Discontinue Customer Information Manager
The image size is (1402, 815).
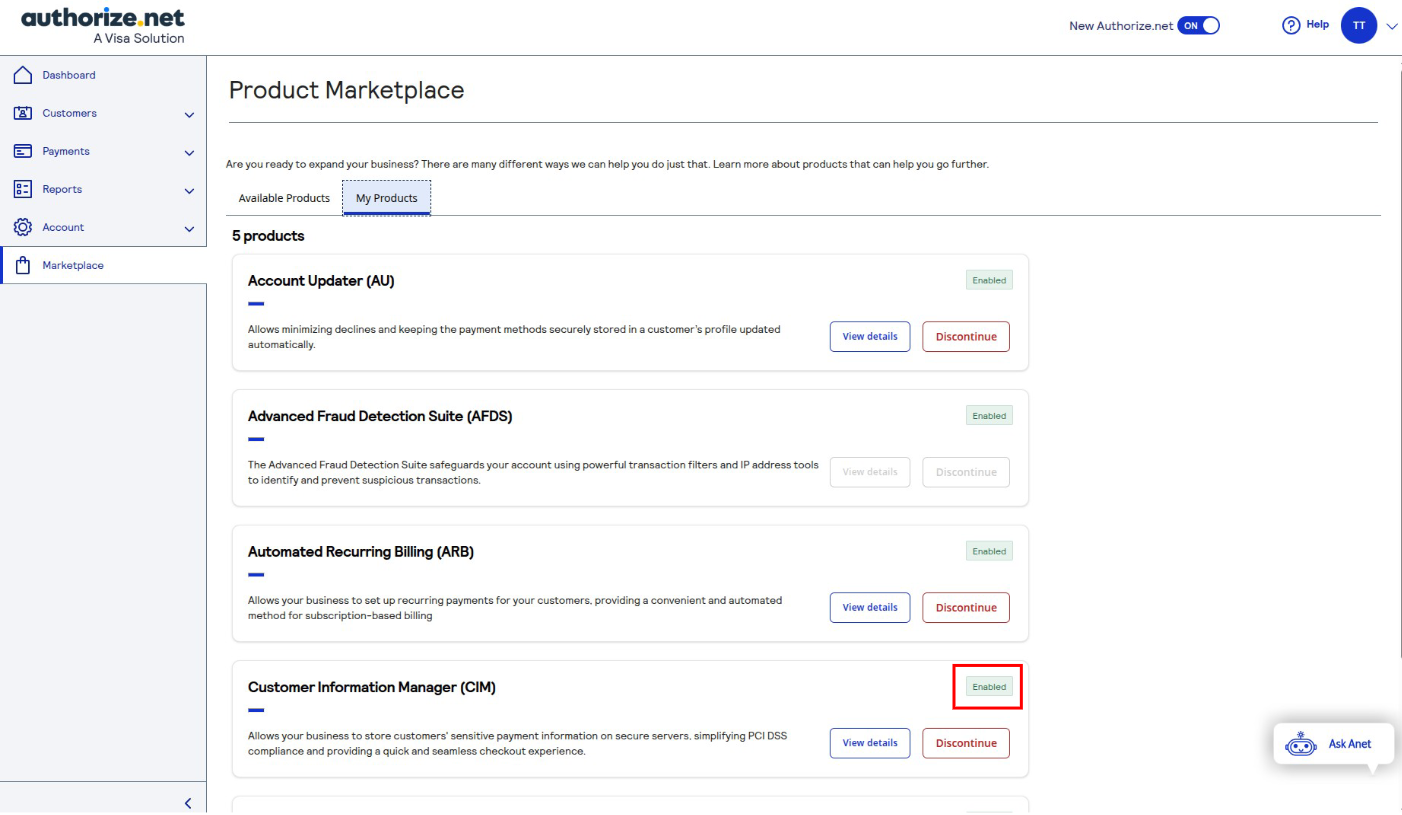pos(966,743)
